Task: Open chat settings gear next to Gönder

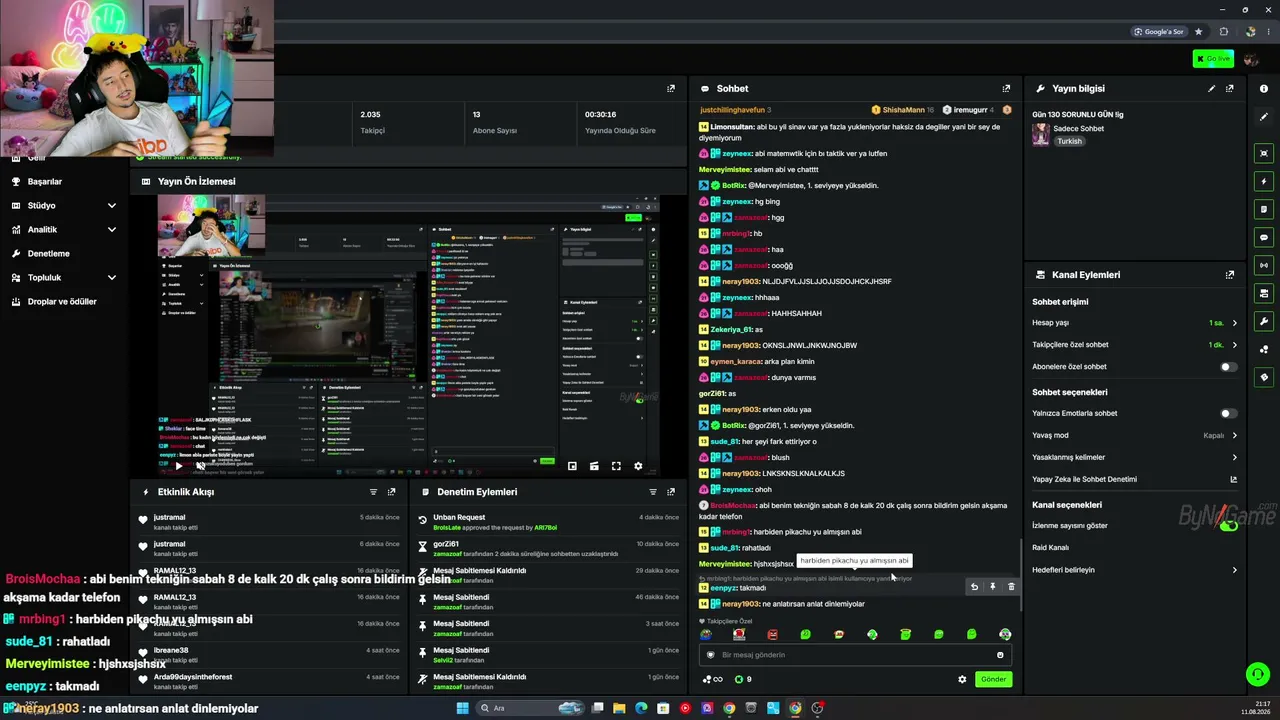Action: (962, 679)
